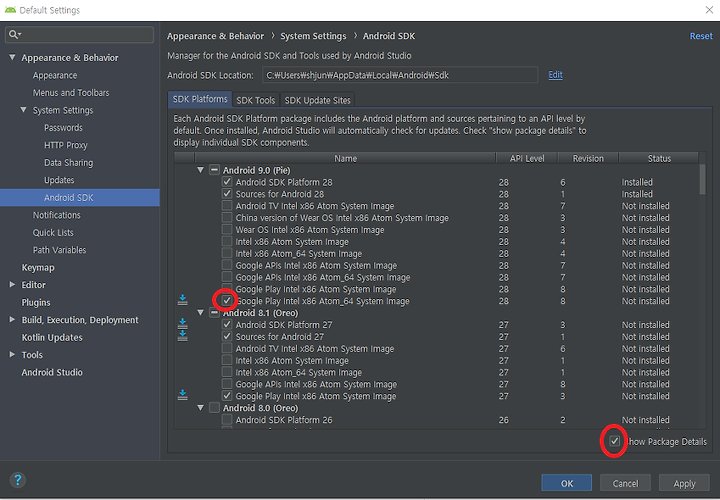Select Plugins settings page
Image resolution: width=720 pixels, height=500 pixels.
point(36,302)
